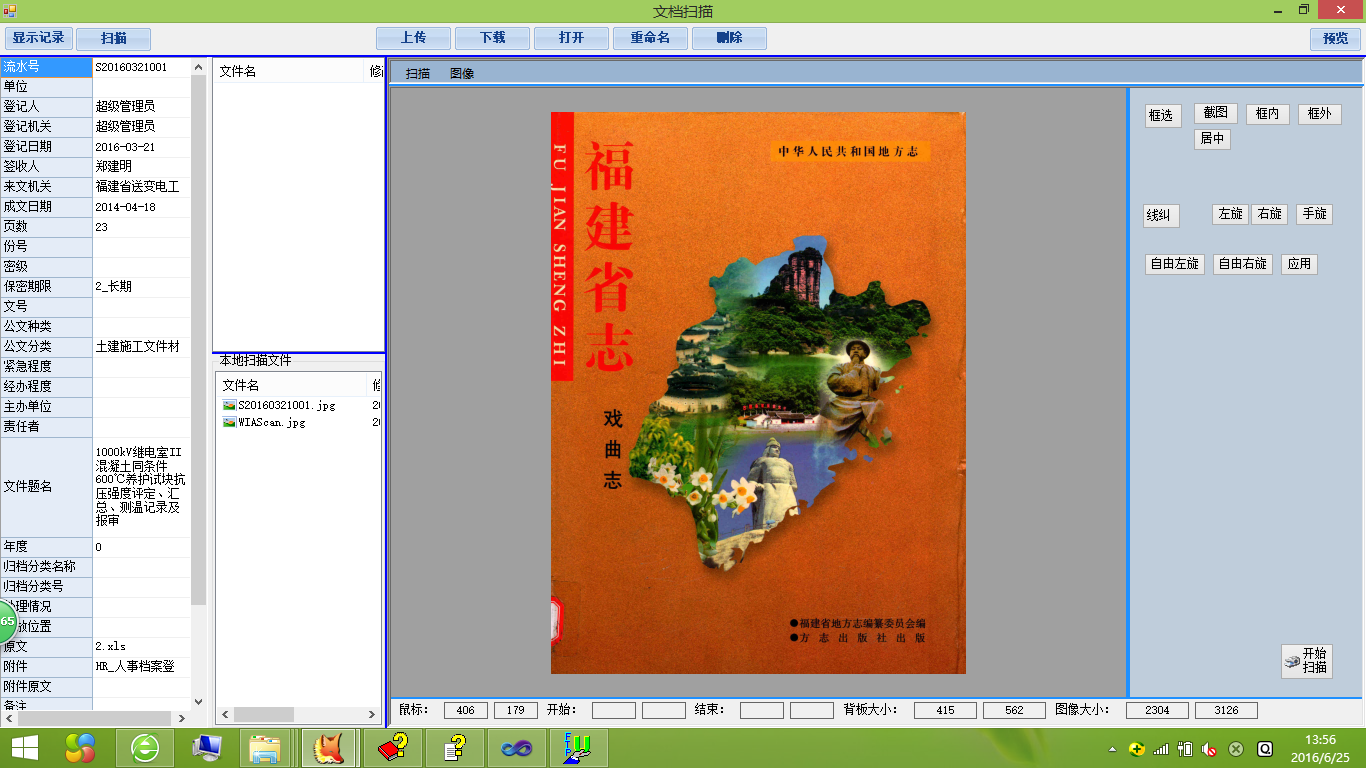Click the 登记人 value 超级管理员
Image resolution: width=1366 pixels, height=768 pixels.
(x=141, y=107)
